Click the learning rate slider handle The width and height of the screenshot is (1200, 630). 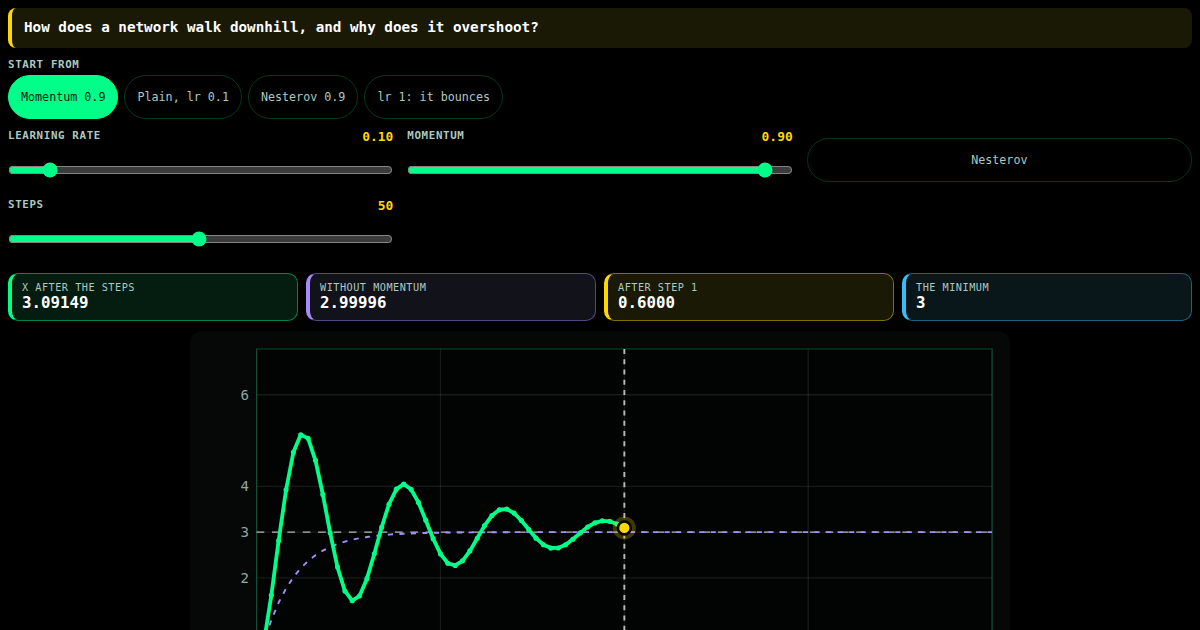tap(50, 170)
